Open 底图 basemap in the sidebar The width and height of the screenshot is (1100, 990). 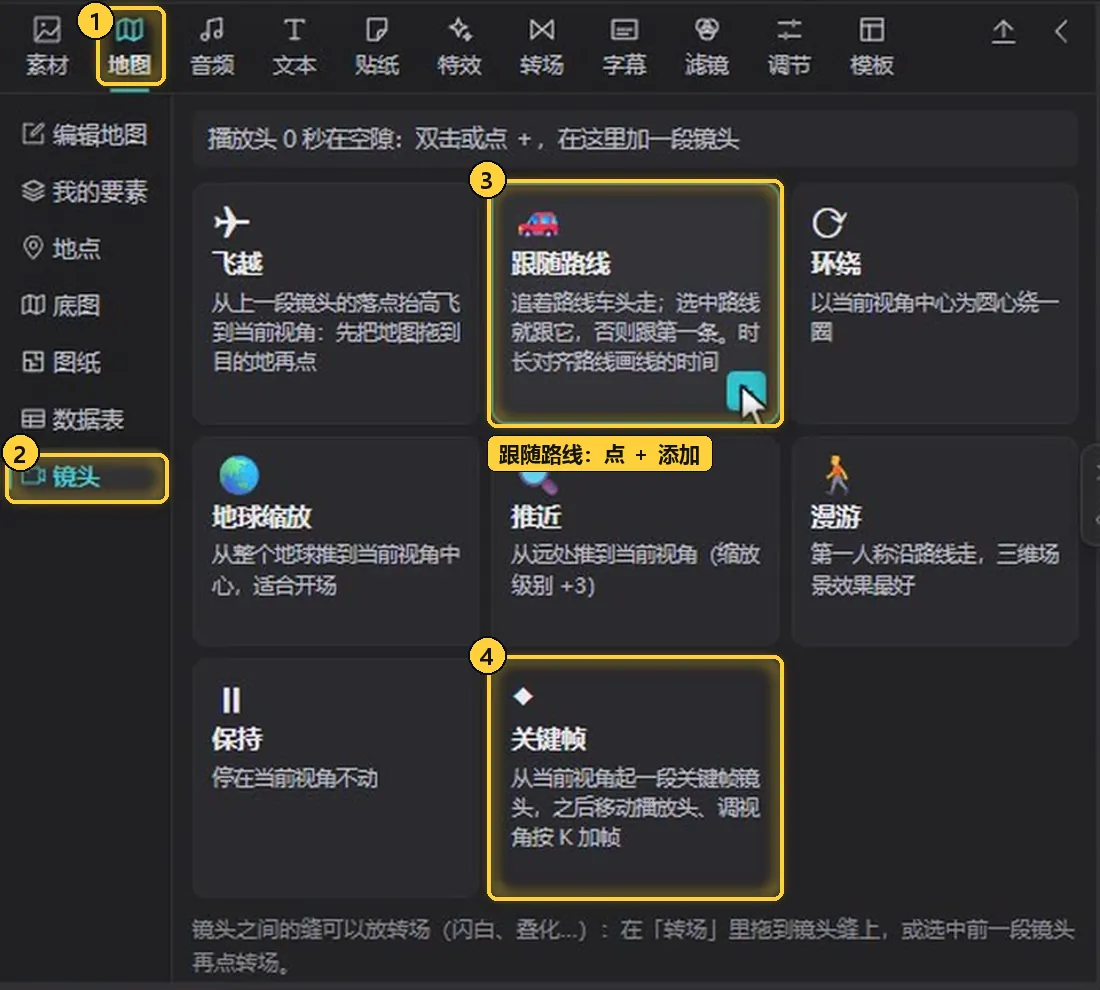pos(85,305)
